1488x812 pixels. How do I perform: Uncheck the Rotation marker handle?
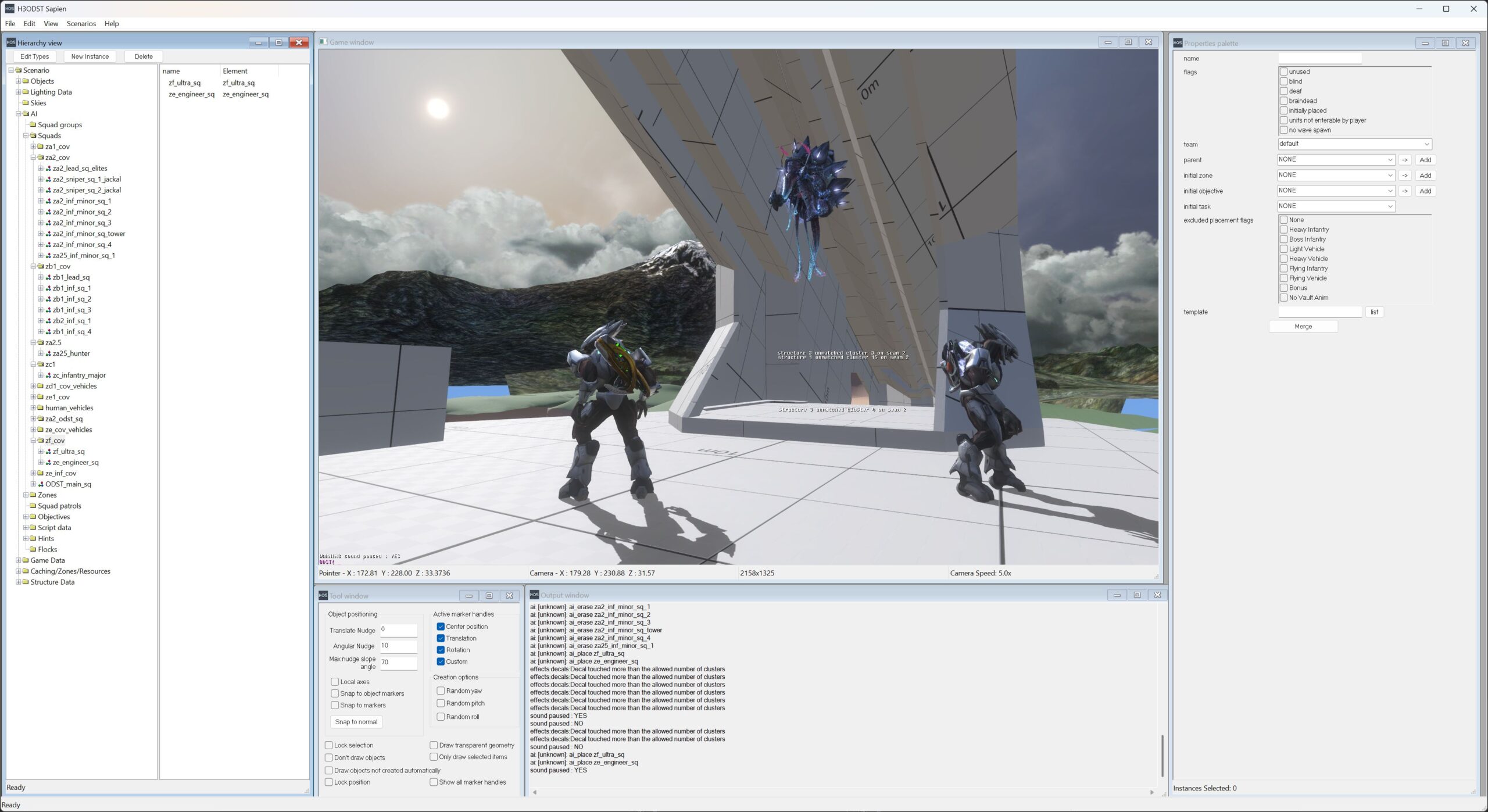pyautogui.click(x=441, y=650)
